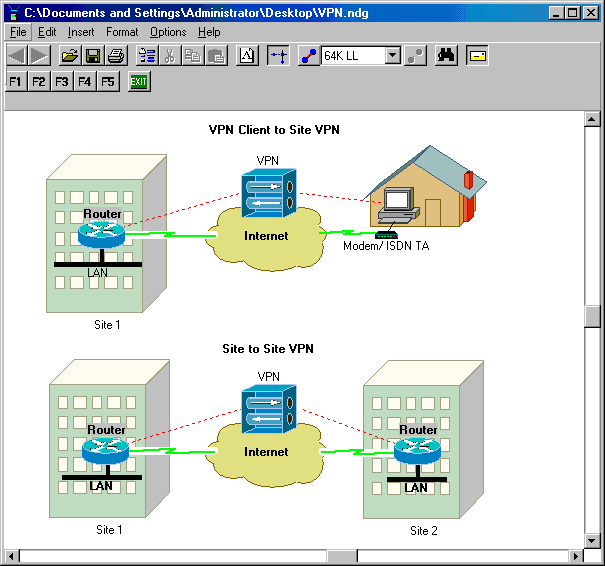
Task: Click the application icon in title bar
Action: [14, 13]
